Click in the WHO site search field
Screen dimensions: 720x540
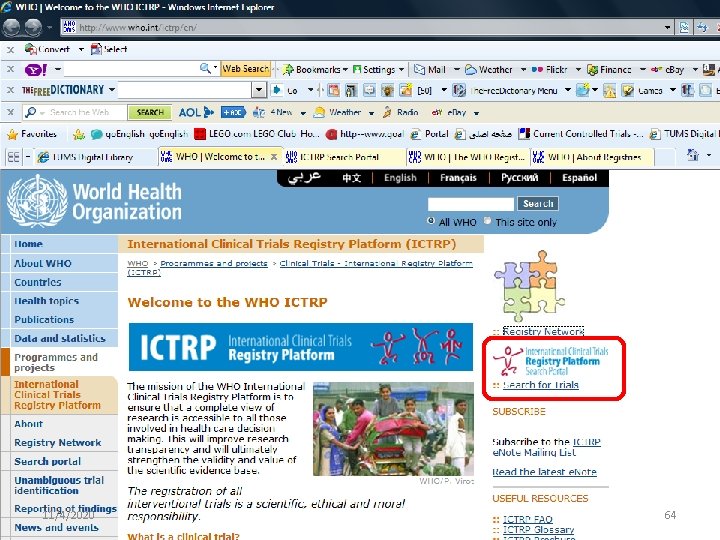(471, 203)
